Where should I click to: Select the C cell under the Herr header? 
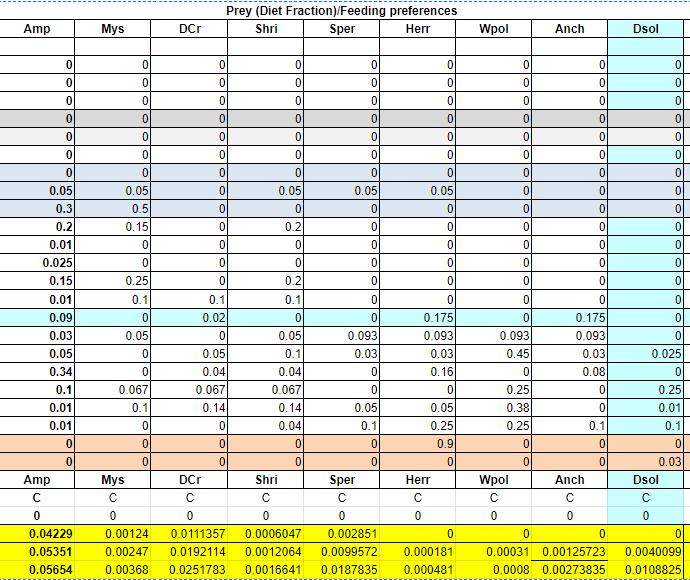coord(418,498)
